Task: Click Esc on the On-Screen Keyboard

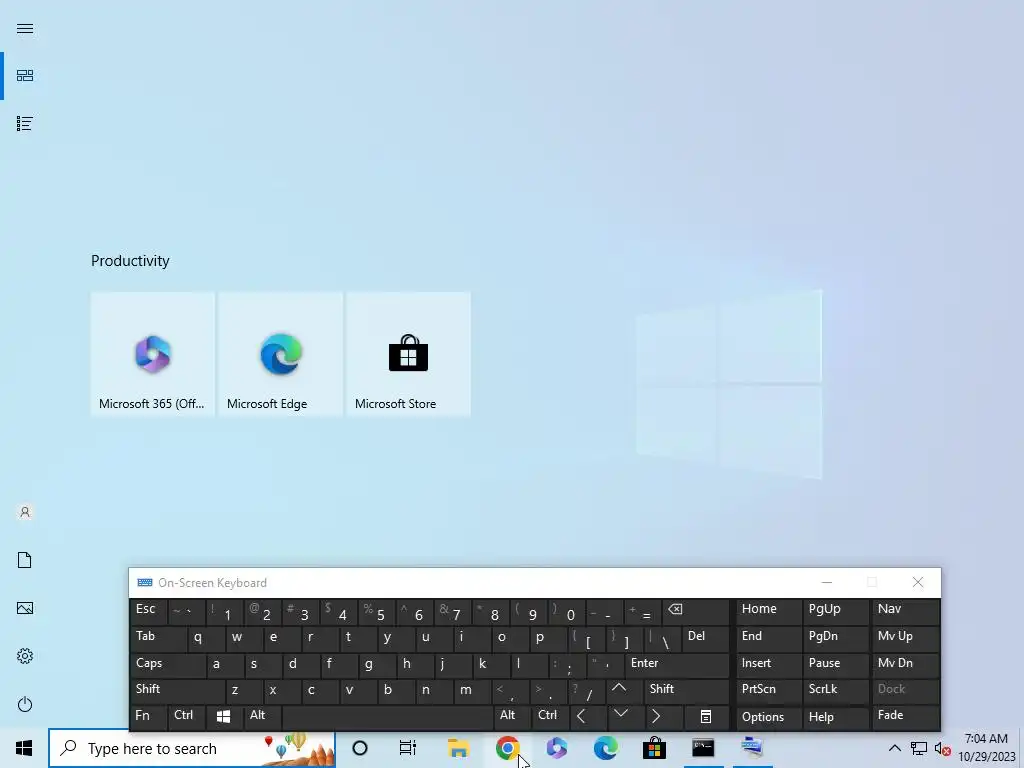Action: tap(148, 611)
